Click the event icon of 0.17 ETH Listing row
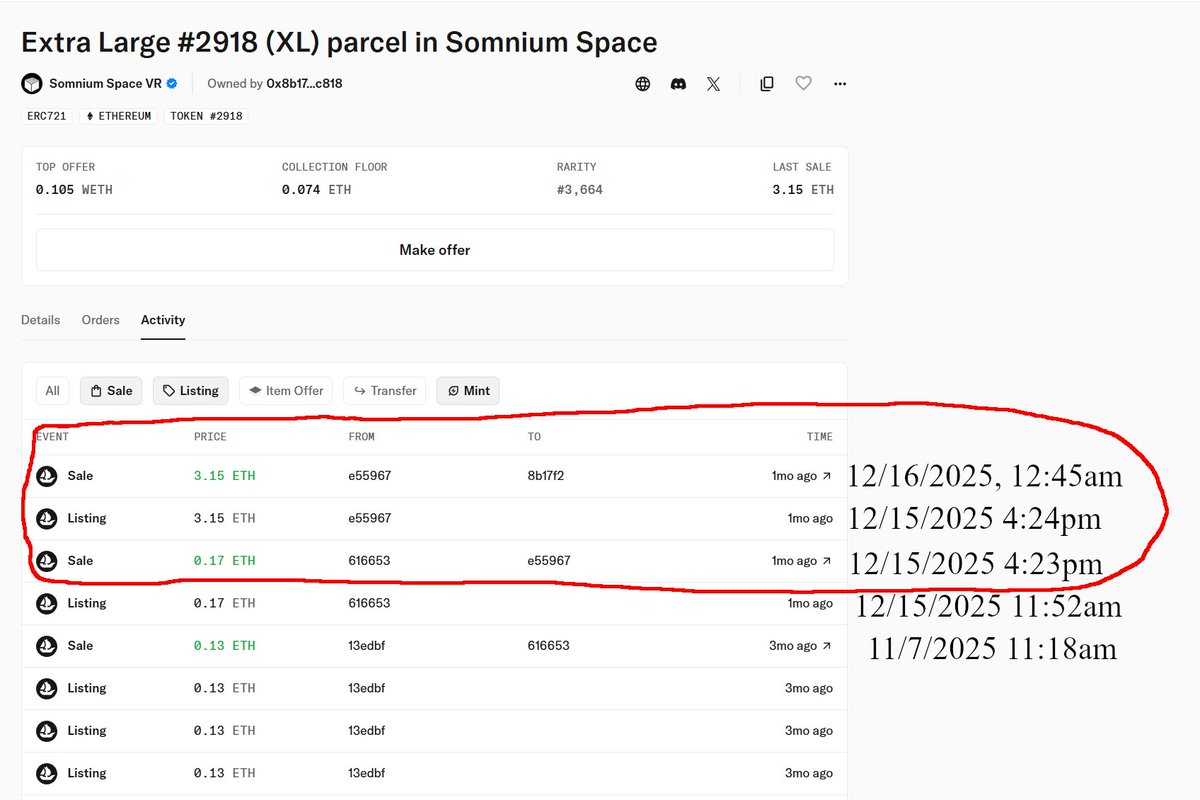 click(x=47, y=604)
